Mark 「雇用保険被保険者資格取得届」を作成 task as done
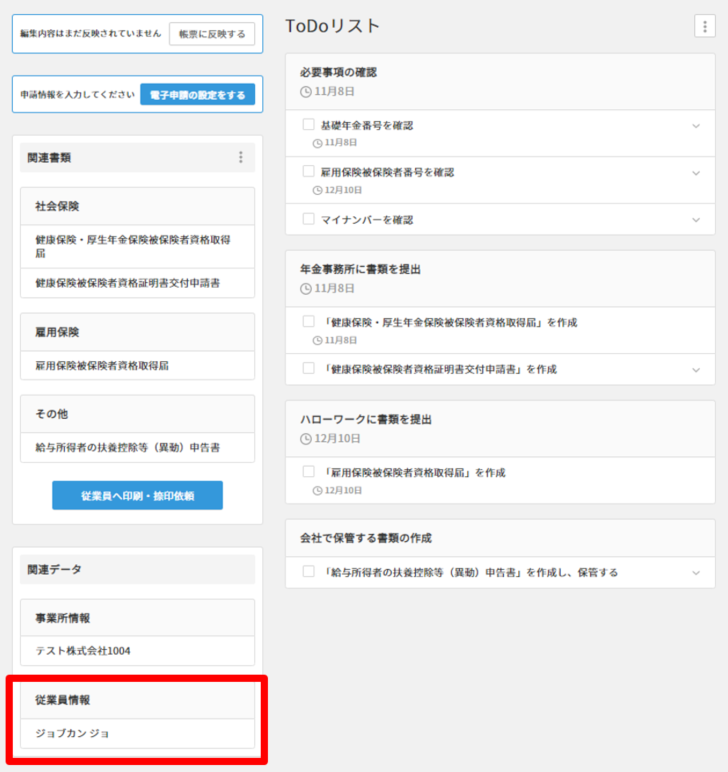This screenshot has width=728, height=772. 309,471
